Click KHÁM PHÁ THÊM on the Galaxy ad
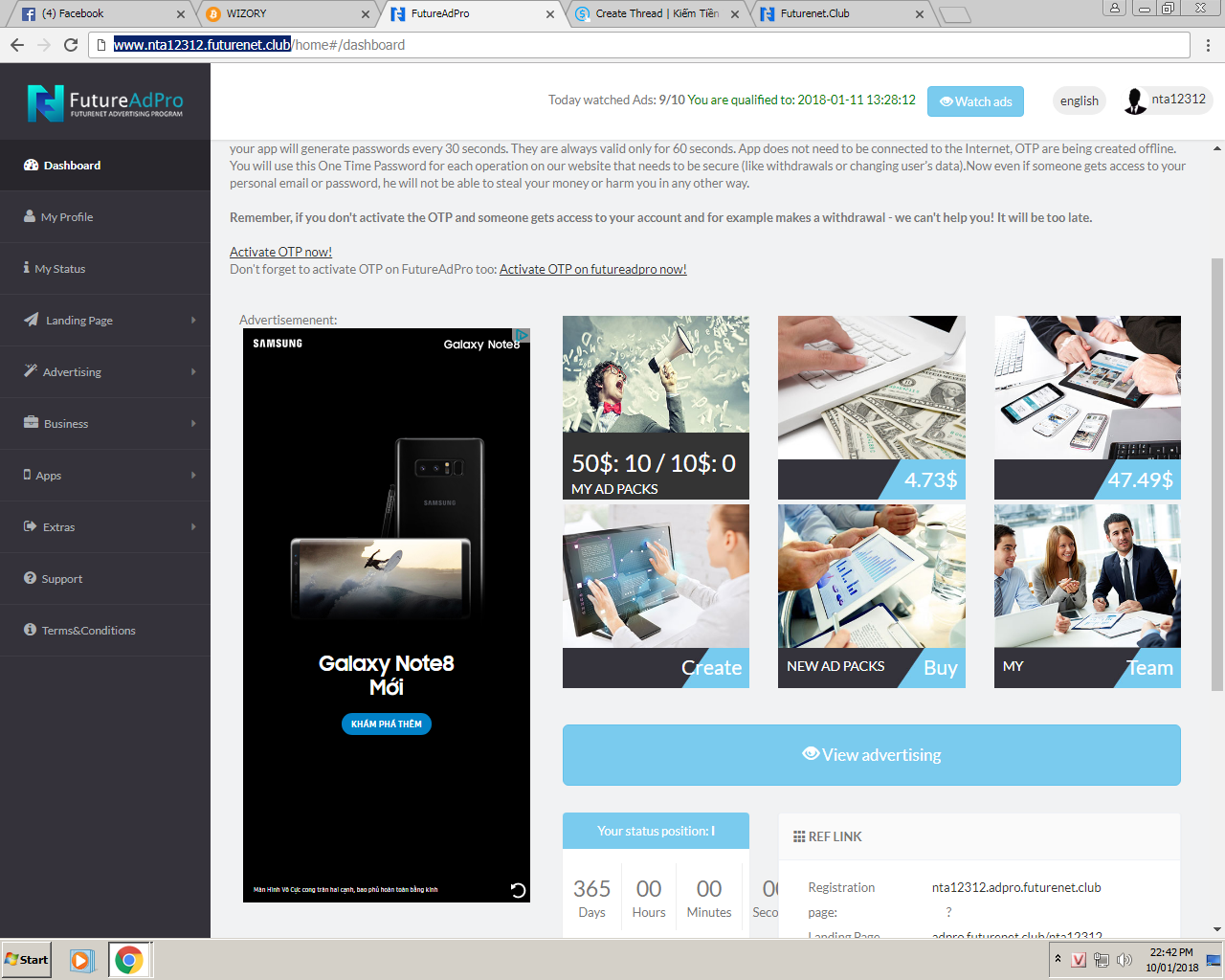Viewport: 1225px width, 980px height. 387,724
